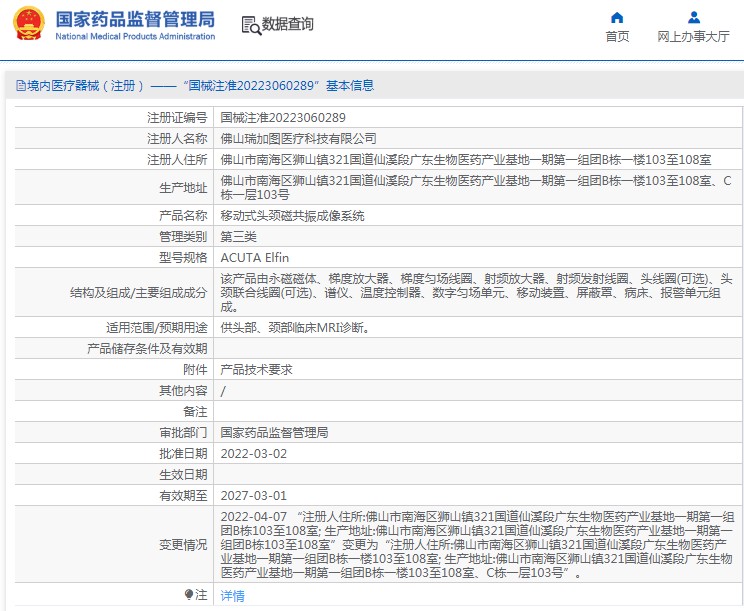Click the 生产地址 row label
The width and height of the screenshot is (744, 611).
pos(183,188)
